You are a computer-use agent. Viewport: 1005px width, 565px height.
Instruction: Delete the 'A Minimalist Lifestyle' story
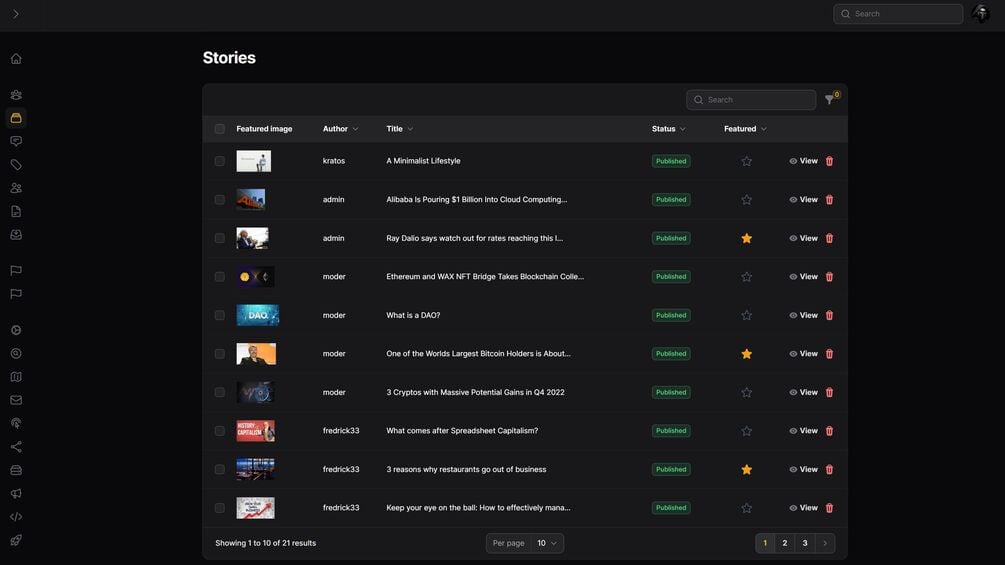[x=829, y=161]
